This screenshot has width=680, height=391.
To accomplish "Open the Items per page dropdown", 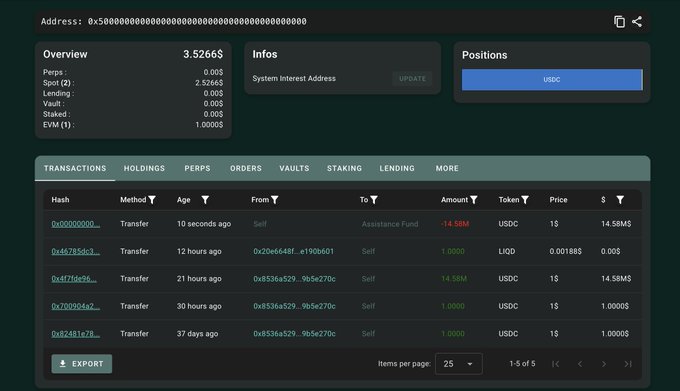I will tap(458, 364).
